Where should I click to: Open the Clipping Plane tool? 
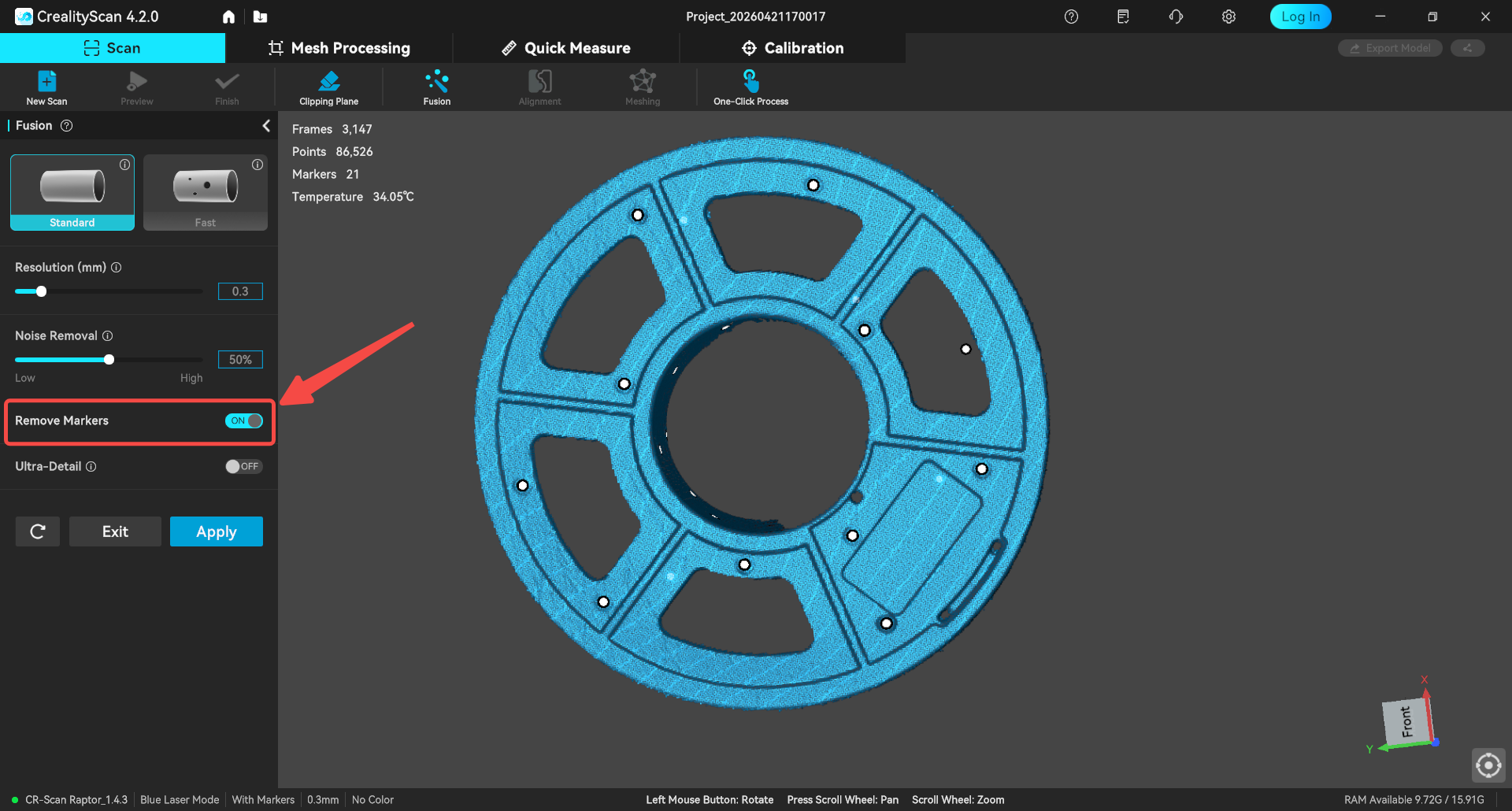pos(328,82)
